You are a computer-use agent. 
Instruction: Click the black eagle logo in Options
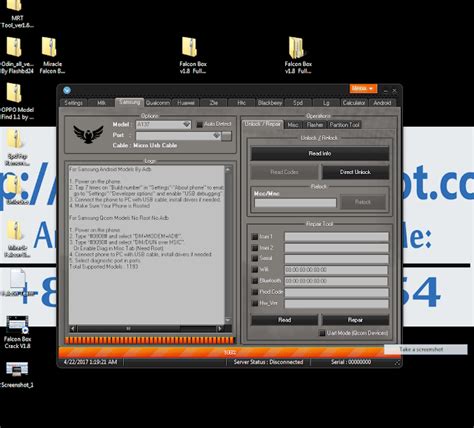tap(88, 134)
